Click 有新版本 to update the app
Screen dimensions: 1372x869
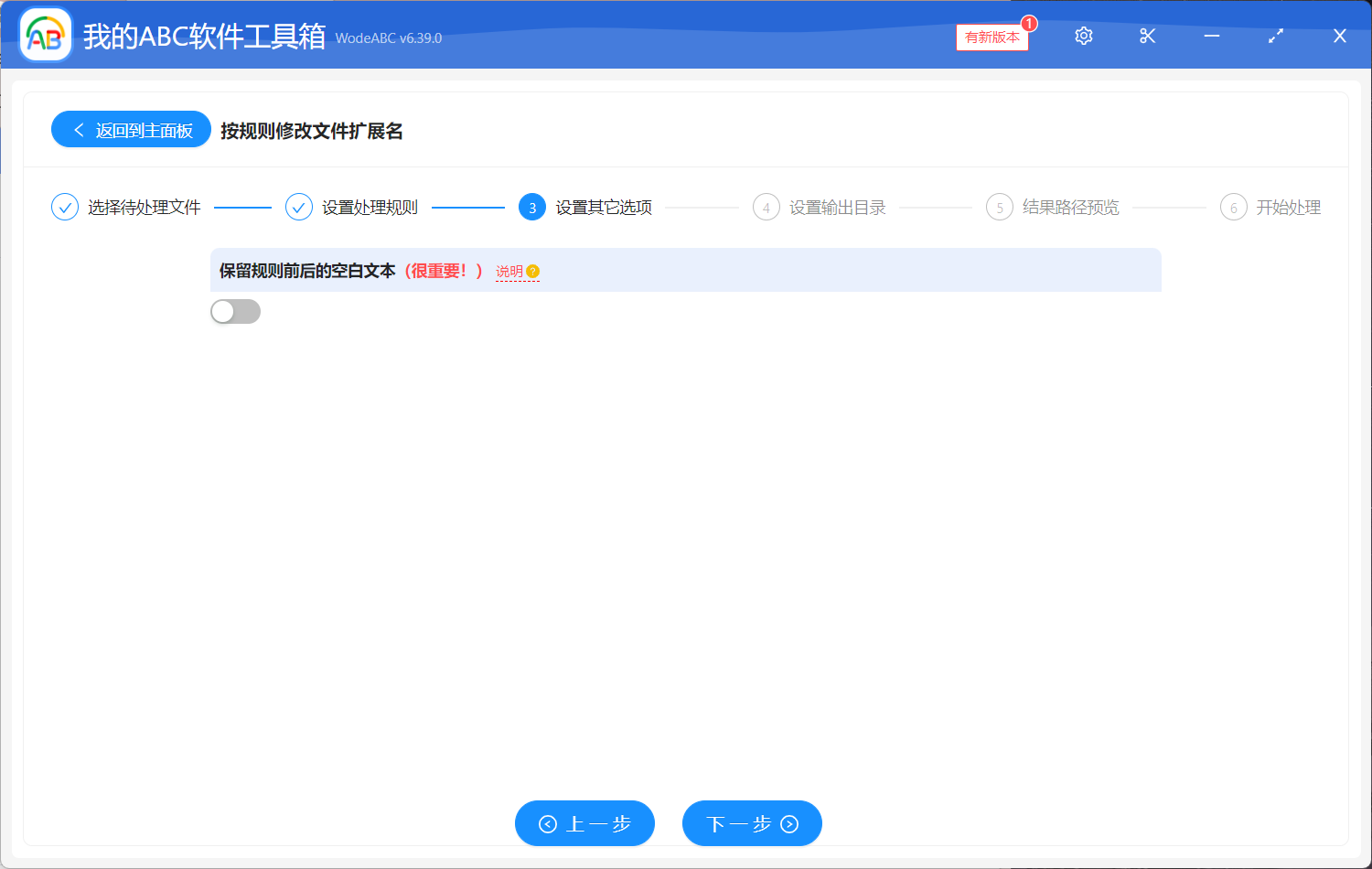[991, 38]
